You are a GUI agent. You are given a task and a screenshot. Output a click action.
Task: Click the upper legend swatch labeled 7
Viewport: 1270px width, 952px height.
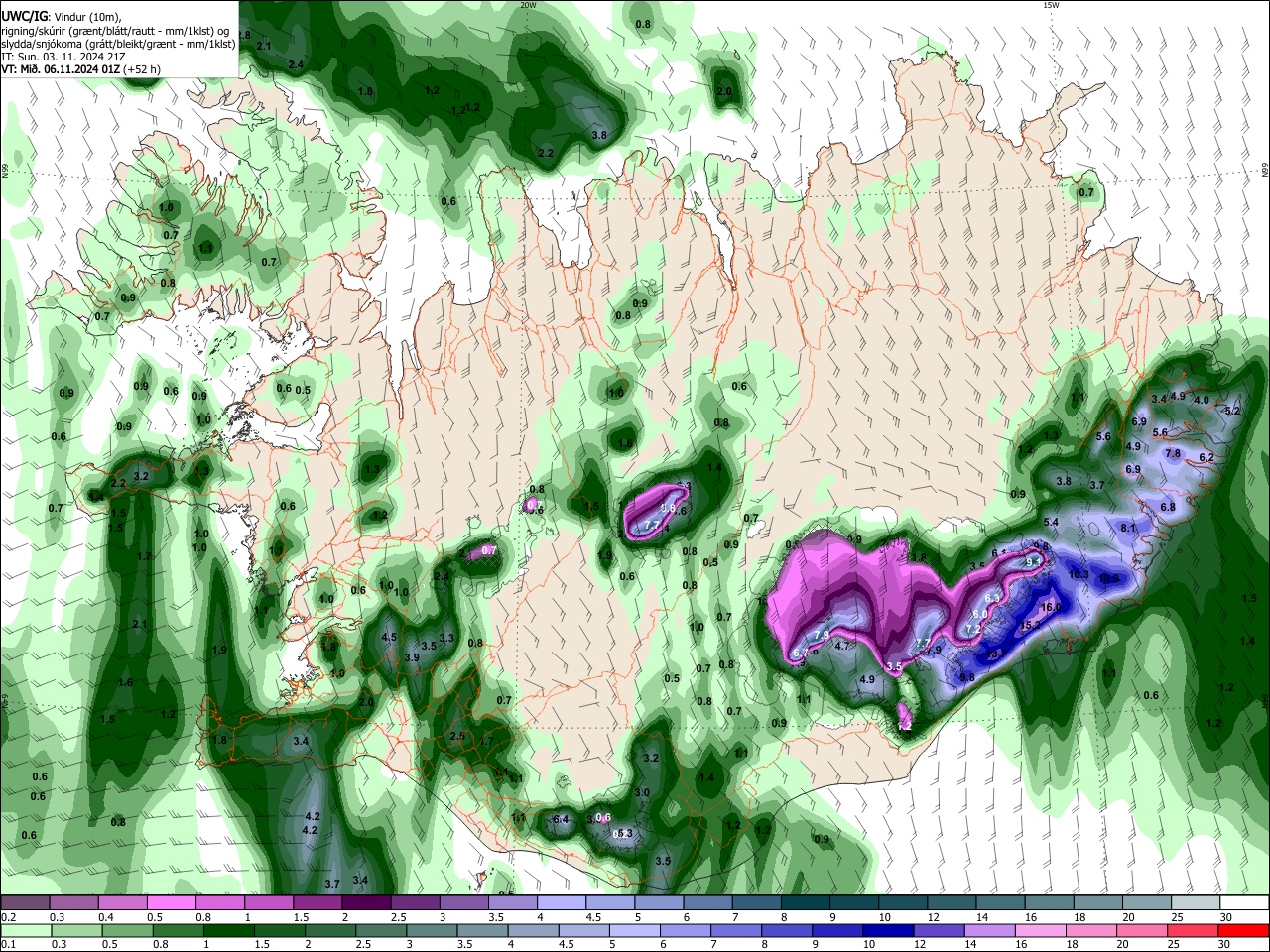[755, 903]
